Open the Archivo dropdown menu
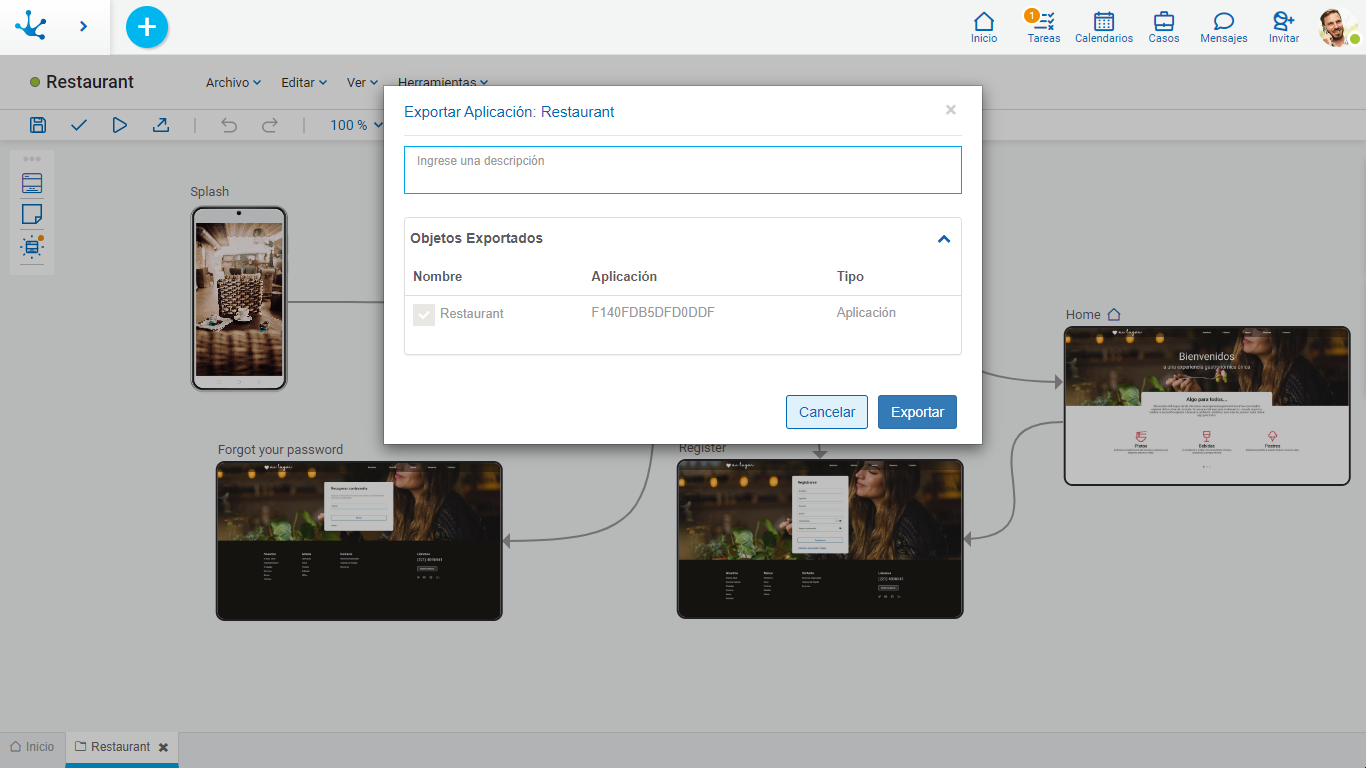1366x768 pixels. pos(233,83)
